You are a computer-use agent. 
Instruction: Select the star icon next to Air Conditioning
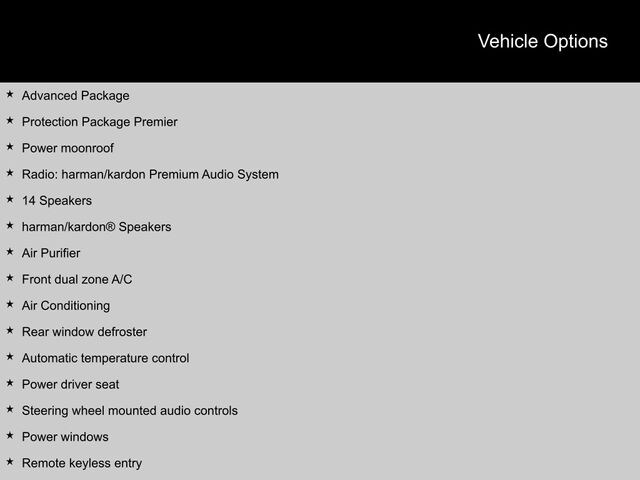[x=10, y=305]
